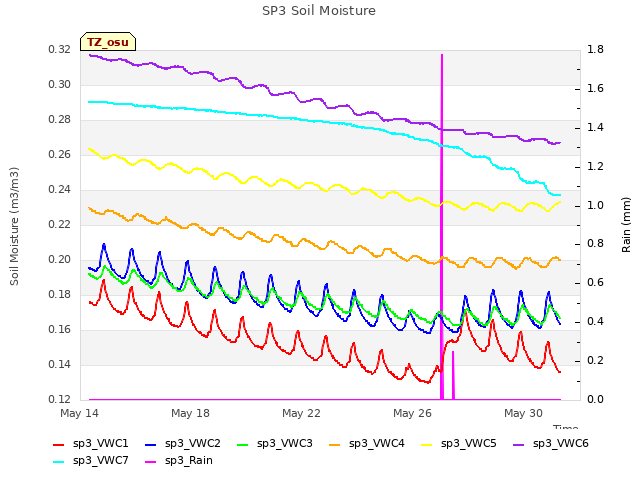This screenshot has width=640, height=480.
Task: Click the 0.0 rain axis tick label
Action: coord(595,400)
